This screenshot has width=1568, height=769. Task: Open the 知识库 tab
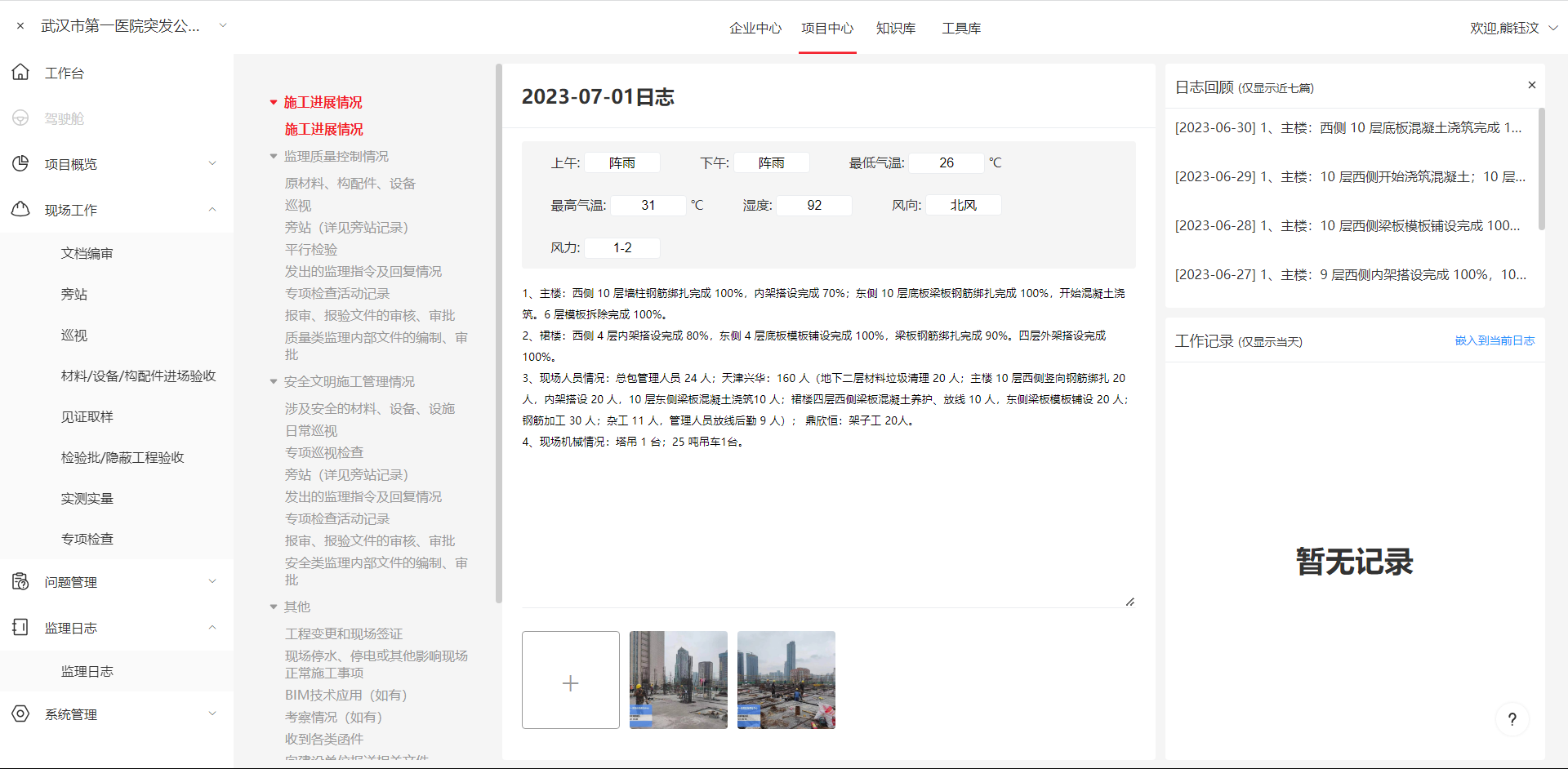coord(896,28)
